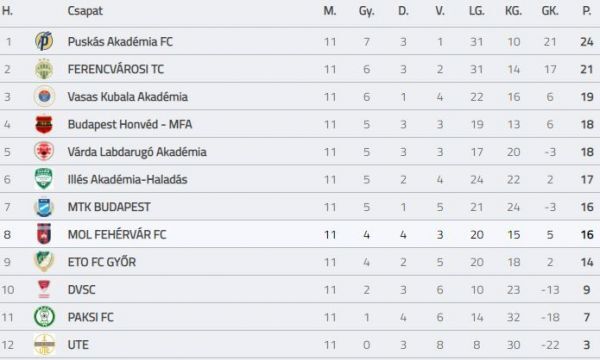This screenshot has height=360, width=600.
Task: Select the PAKSI FC team name
Action: point(91,317)
